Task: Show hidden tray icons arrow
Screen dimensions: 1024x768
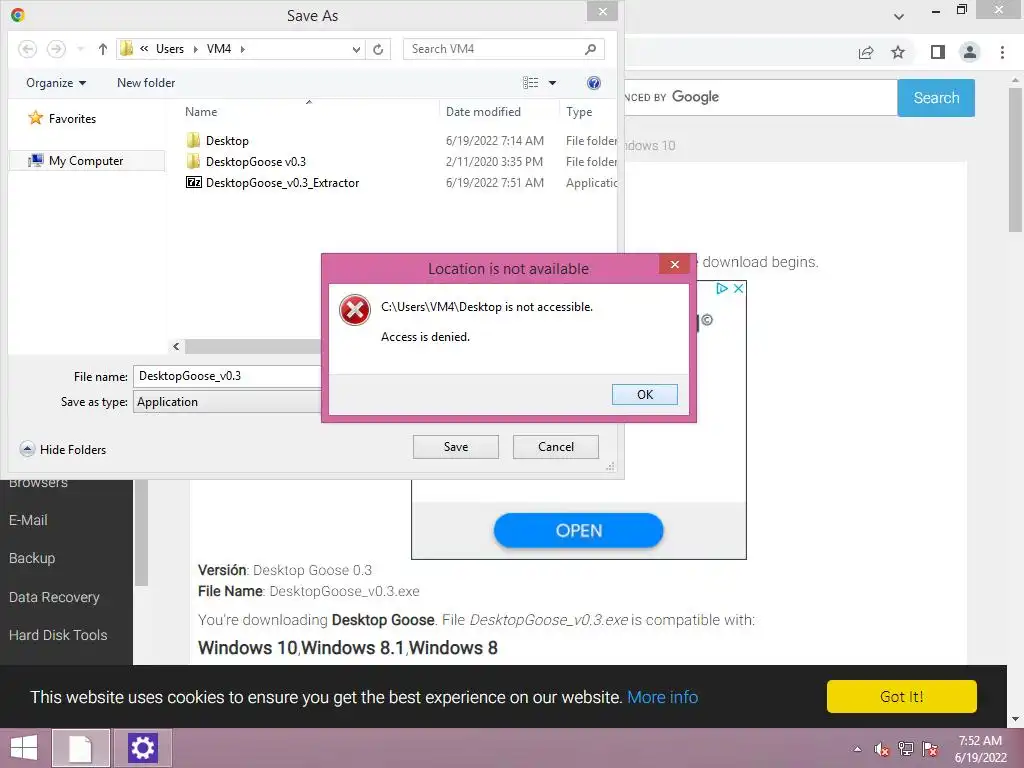Action: pos(857,748)
